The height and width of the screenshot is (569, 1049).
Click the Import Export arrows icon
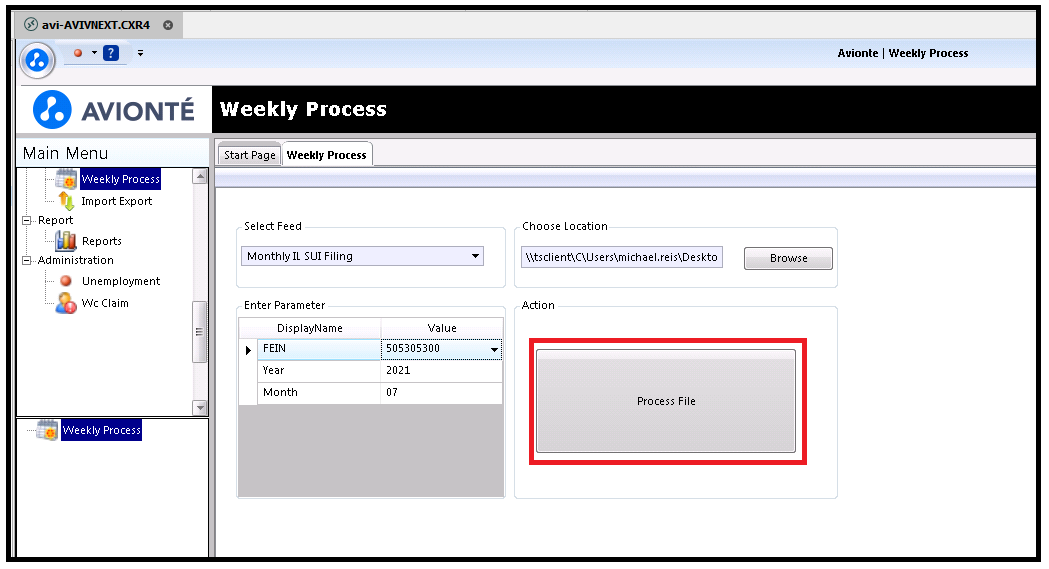(66, 201)
